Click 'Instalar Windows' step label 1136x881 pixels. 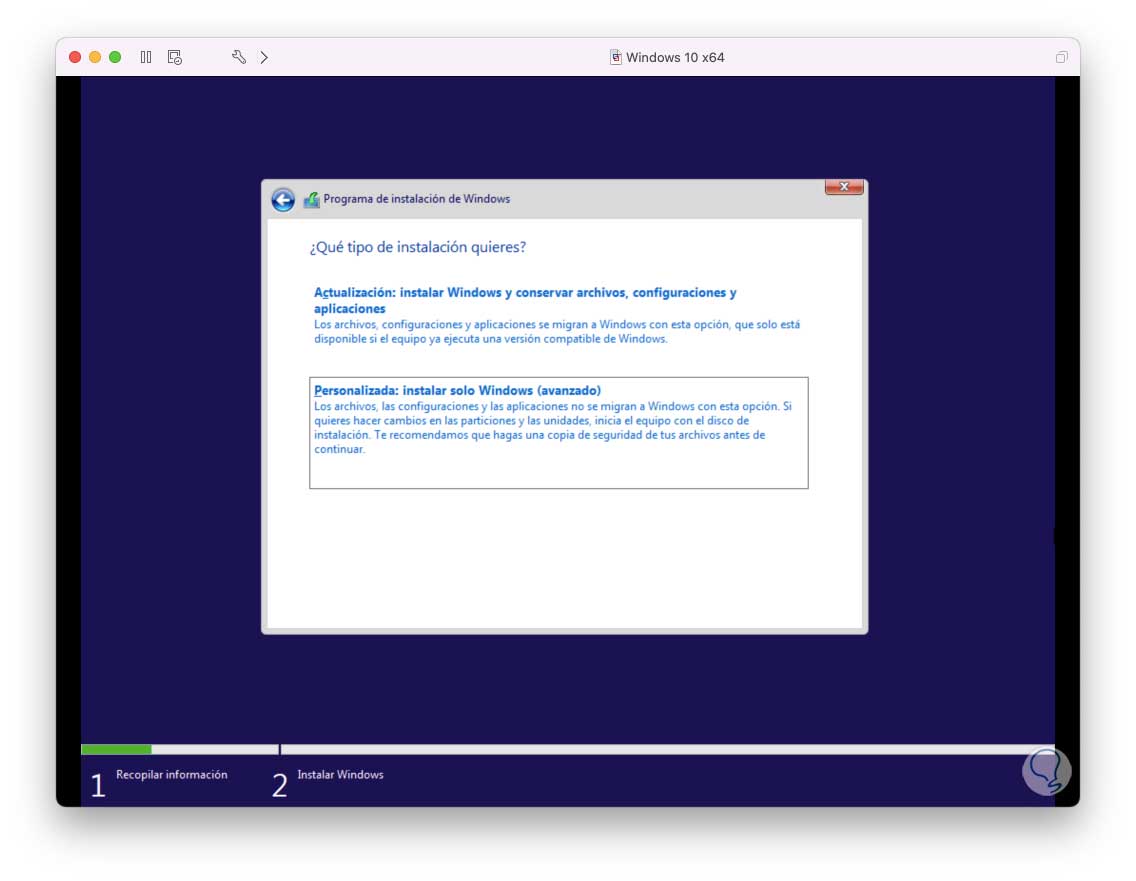click(341, 774)
